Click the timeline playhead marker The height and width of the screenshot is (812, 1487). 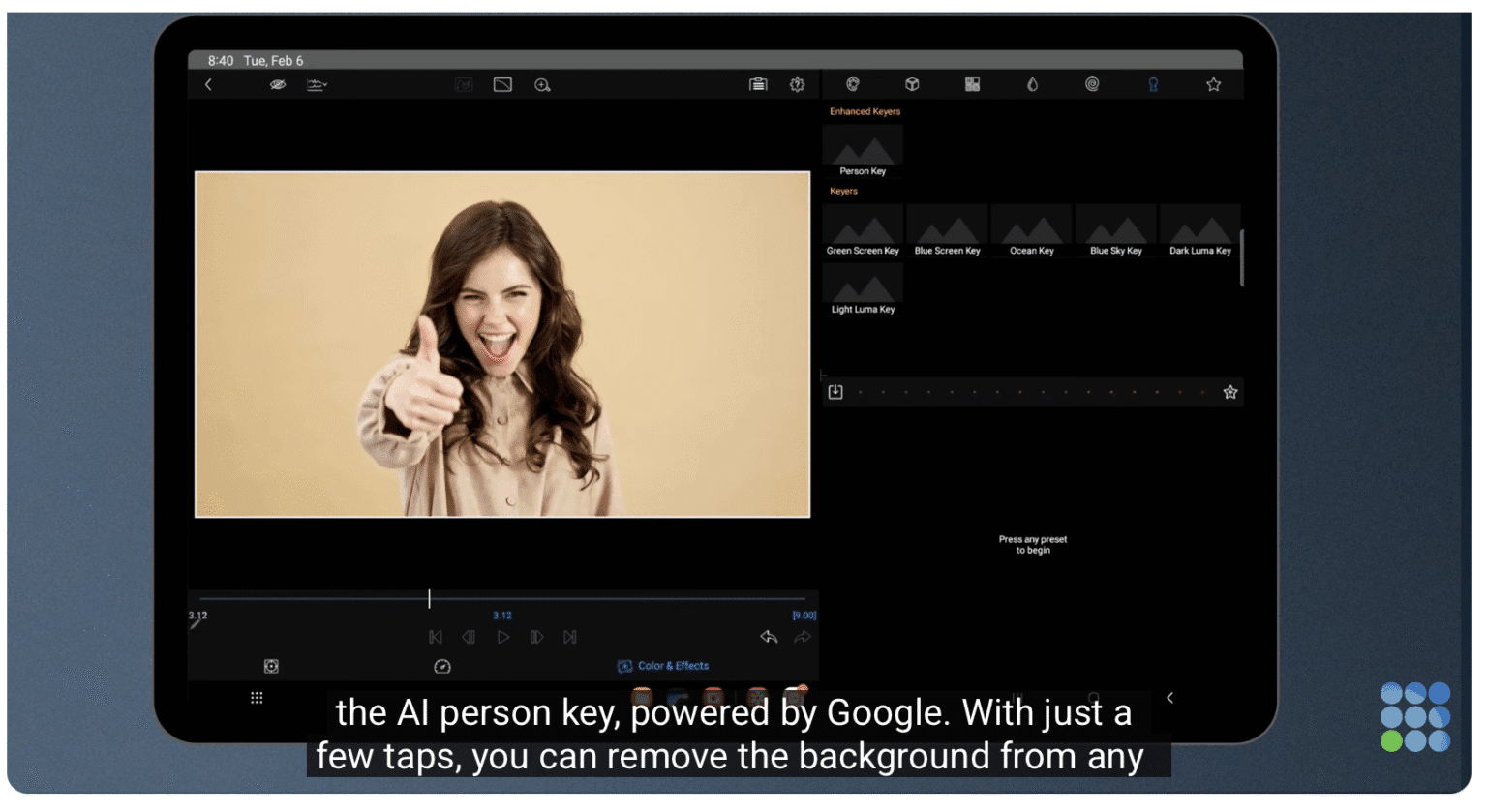429,598
